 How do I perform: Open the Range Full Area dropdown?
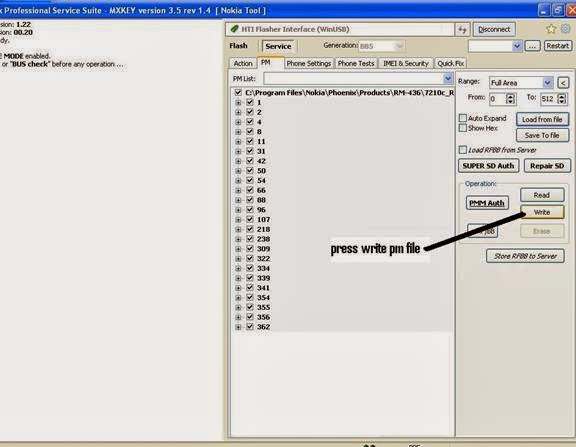pos(547,83)
